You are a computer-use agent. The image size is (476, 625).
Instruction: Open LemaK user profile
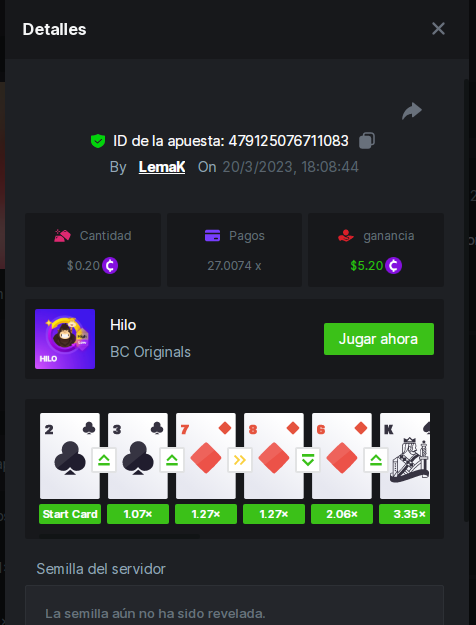(x=162, y=167)
